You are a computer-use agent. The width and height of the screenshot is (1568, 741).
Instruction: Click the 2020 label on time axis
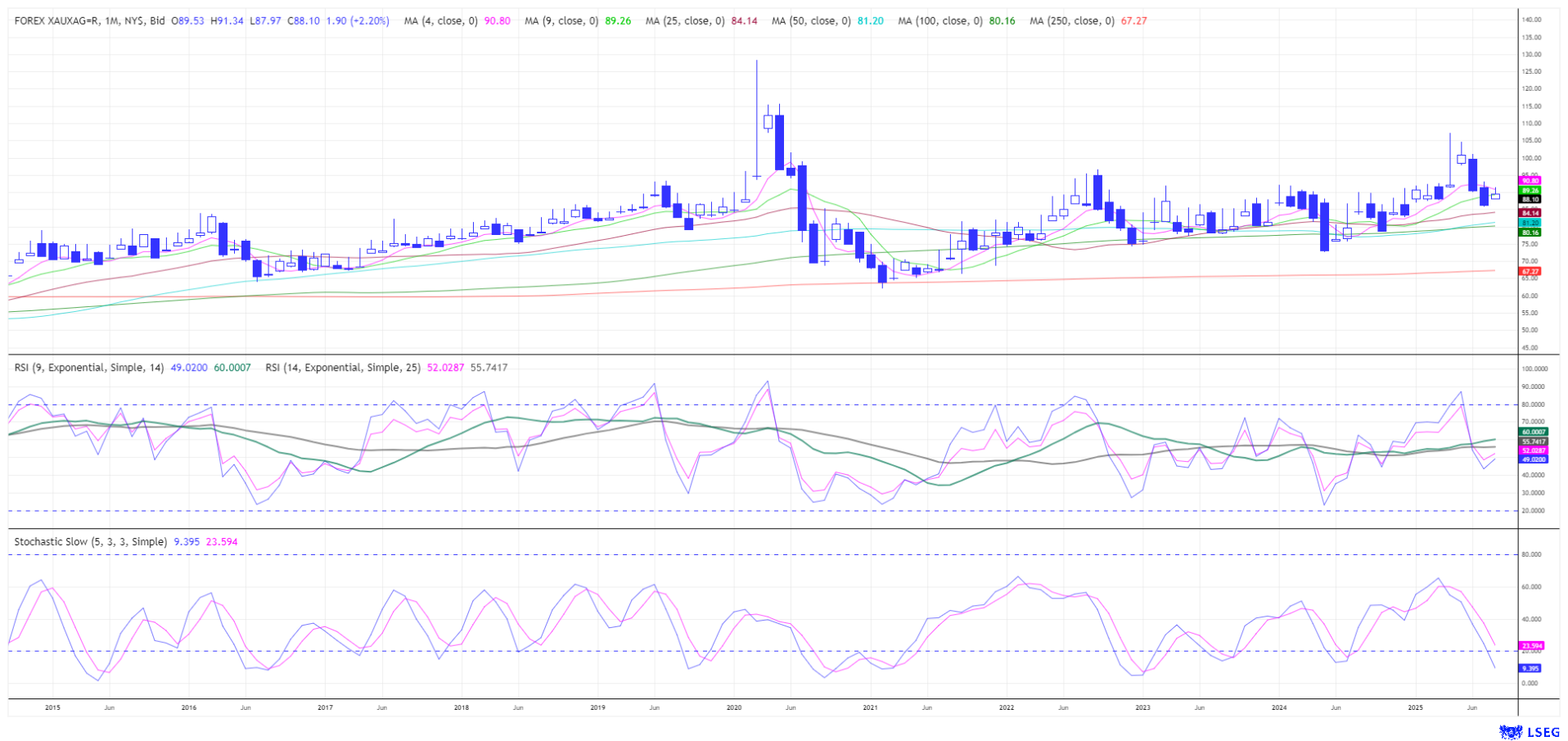734,707
